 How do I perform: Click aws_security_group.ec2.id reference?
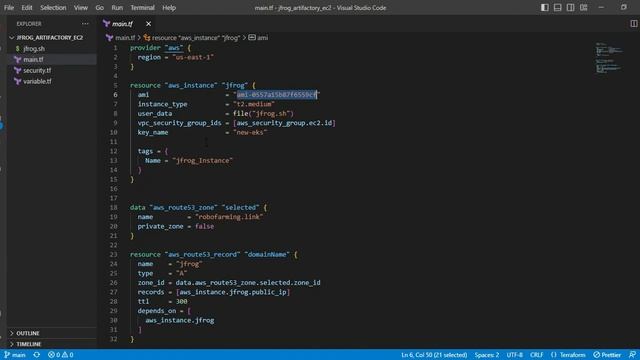[x=284, y=123]
